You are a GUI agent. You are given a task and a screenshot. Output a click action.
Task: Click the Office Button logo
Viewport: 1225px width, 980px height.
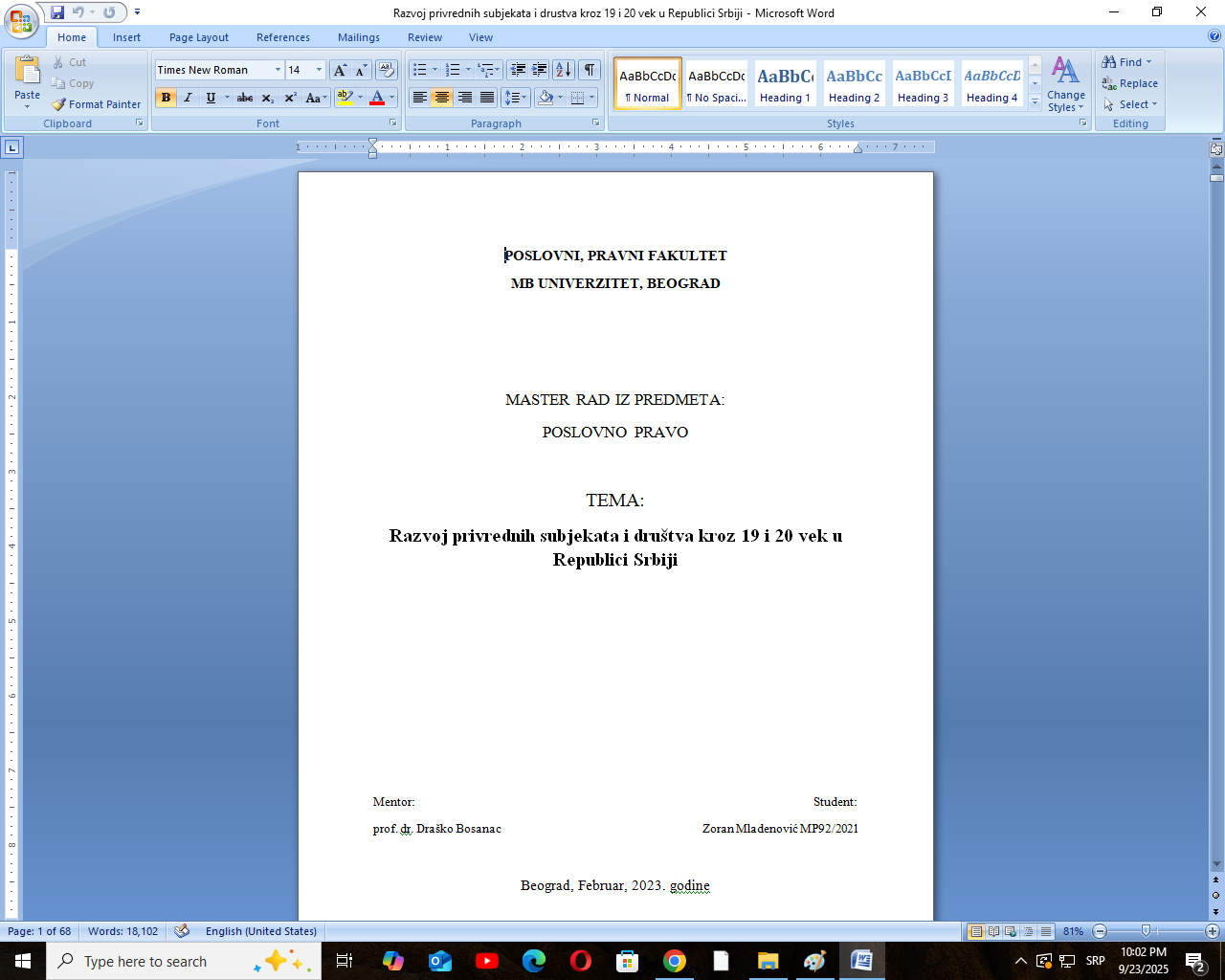coord(19,19)
